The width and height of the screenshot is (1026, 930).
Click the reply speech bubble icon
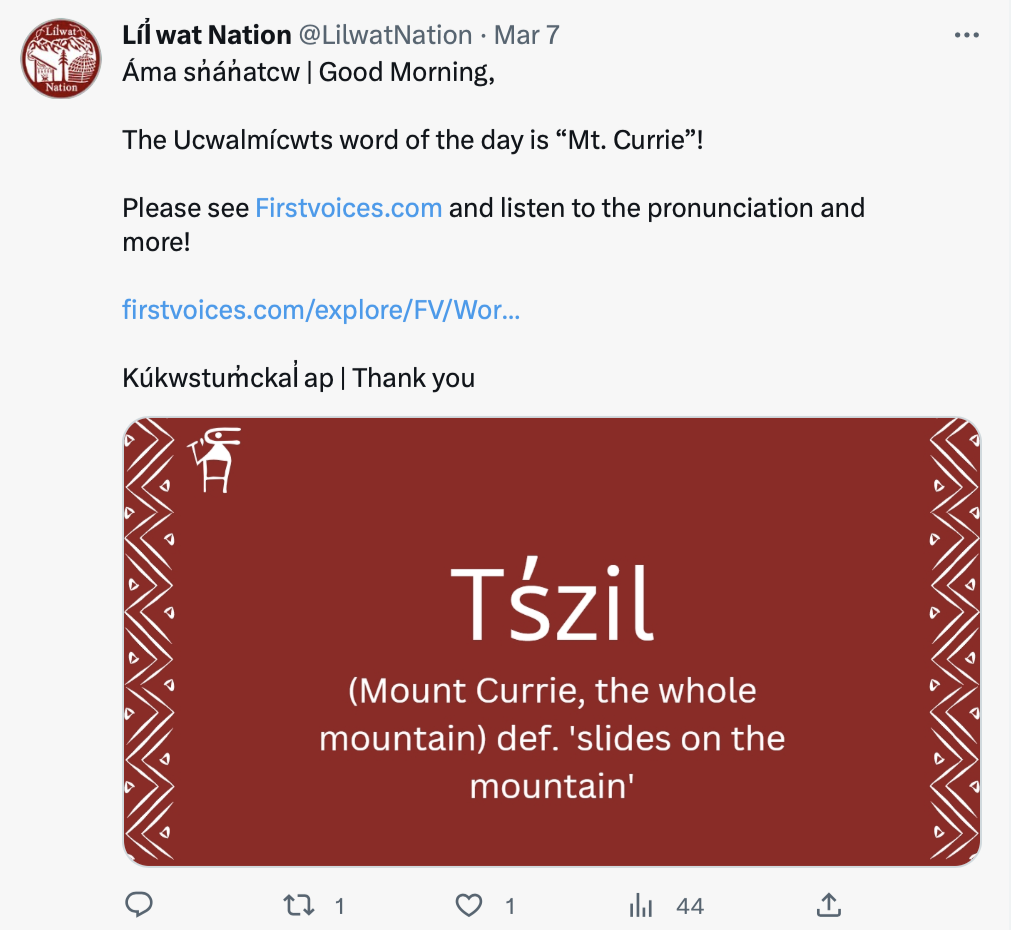138,906
